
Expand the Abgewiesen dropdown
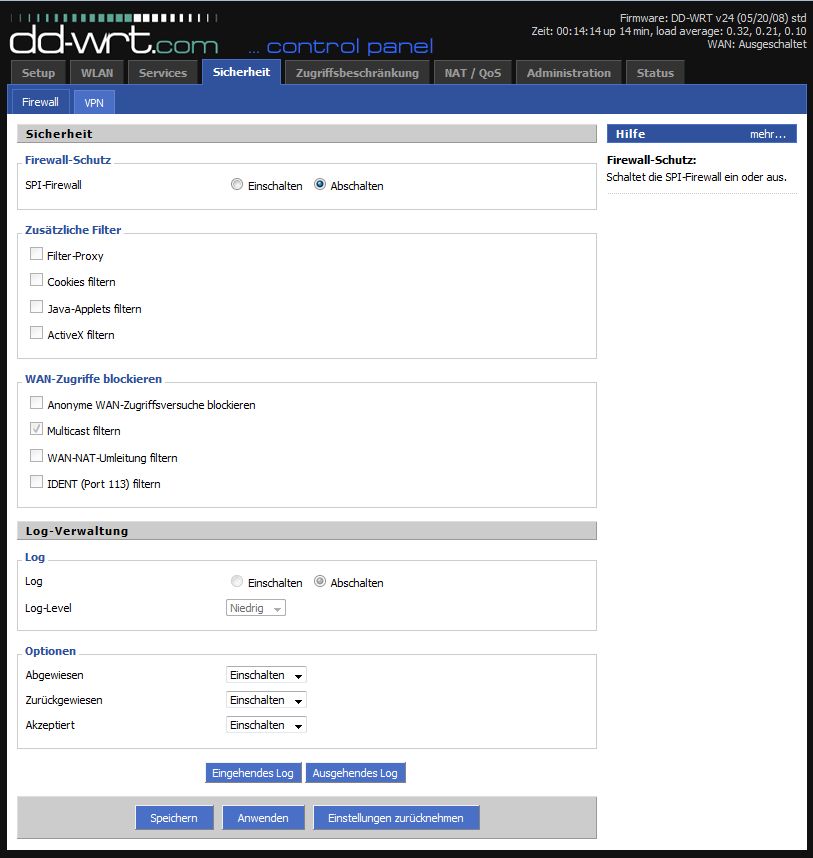click(266, 675)
